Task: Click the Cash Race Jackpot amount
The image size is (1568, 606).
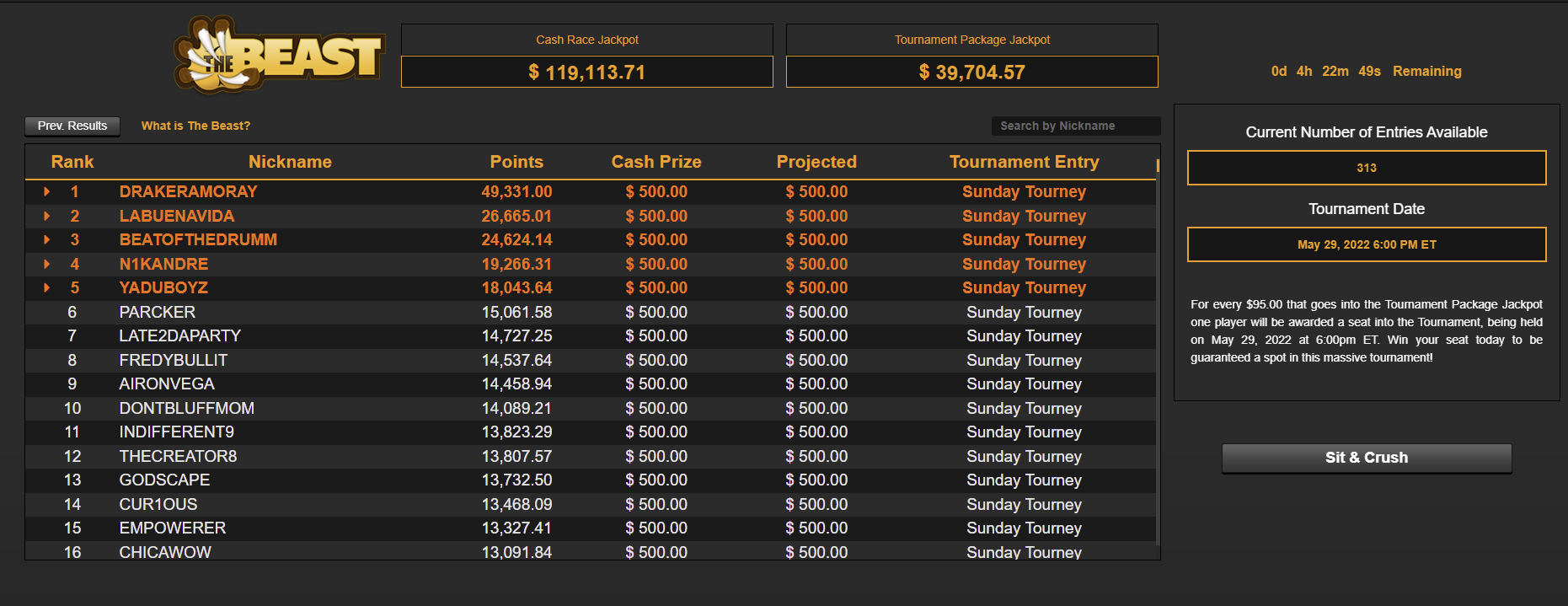Action: coord(587,72)
